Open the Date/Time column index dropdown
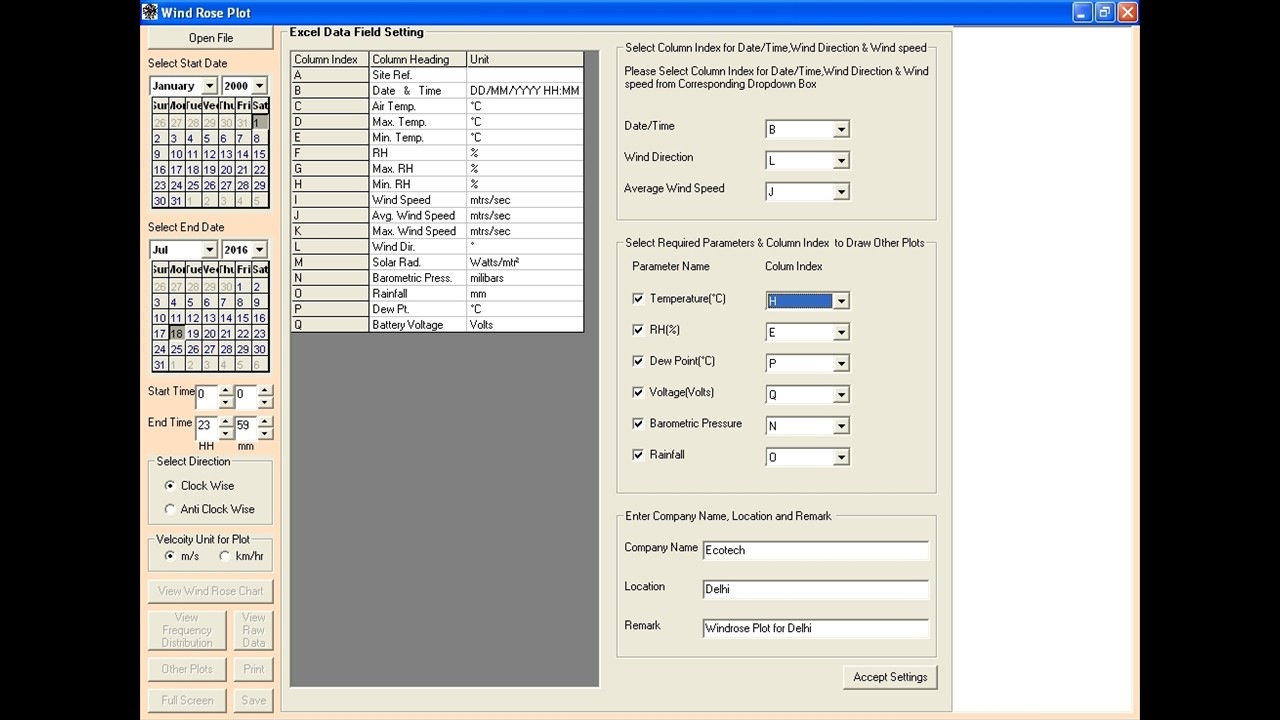The height and width of the screenshot is (720, 1280). pos(841,130)
